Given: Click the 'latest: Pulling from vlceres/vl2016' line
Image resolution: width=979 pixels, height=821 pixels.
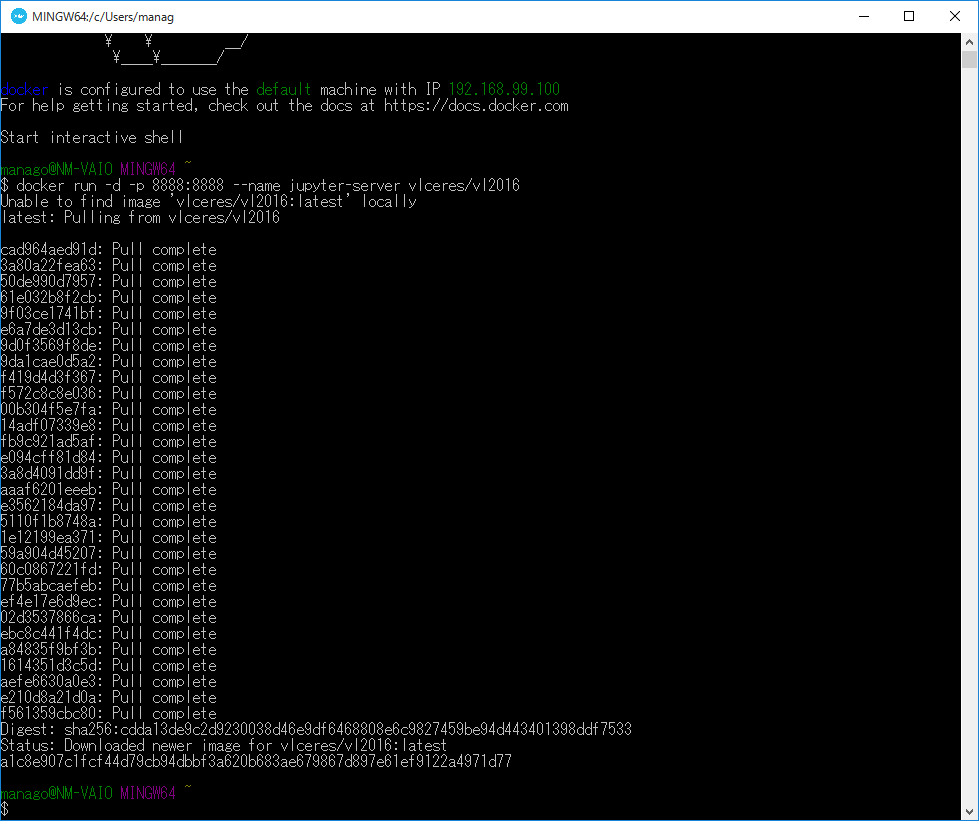Looking at the screenshot, I should click(140, 217).
